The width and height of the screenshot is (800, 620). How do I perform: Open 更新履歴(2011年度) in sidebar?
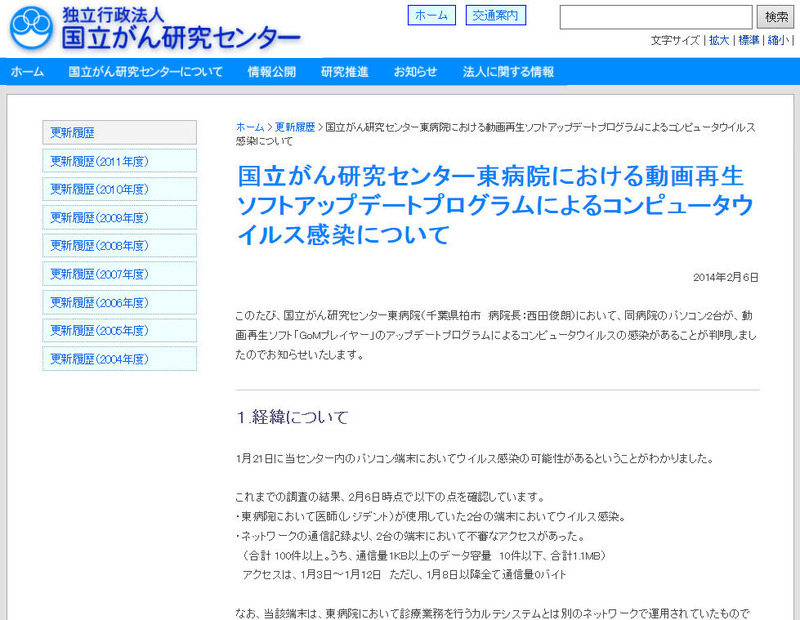pyautogui.click(x=119, y=161)
